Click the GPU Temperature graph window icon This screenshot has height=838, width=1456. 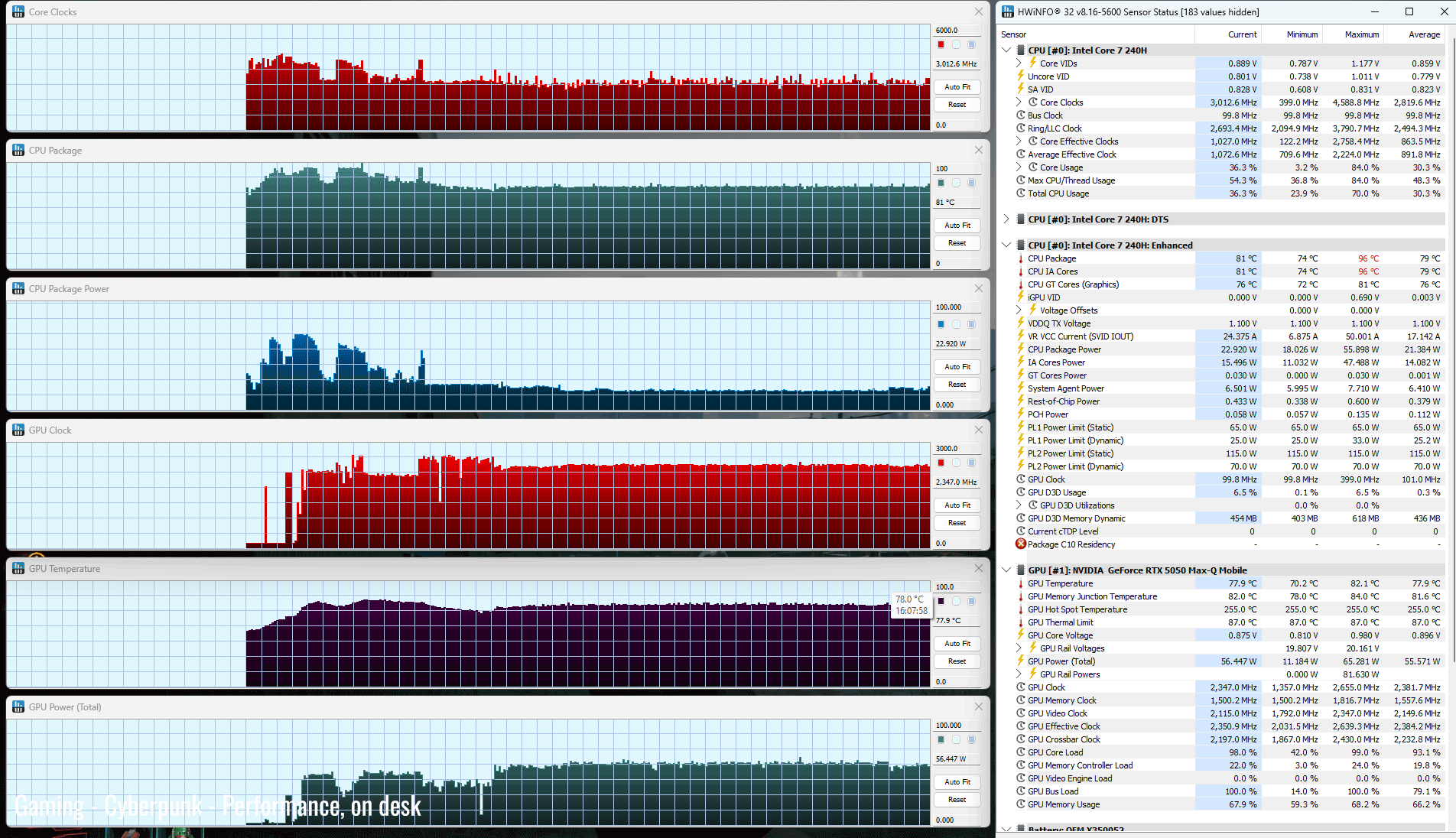coord(18,568)
